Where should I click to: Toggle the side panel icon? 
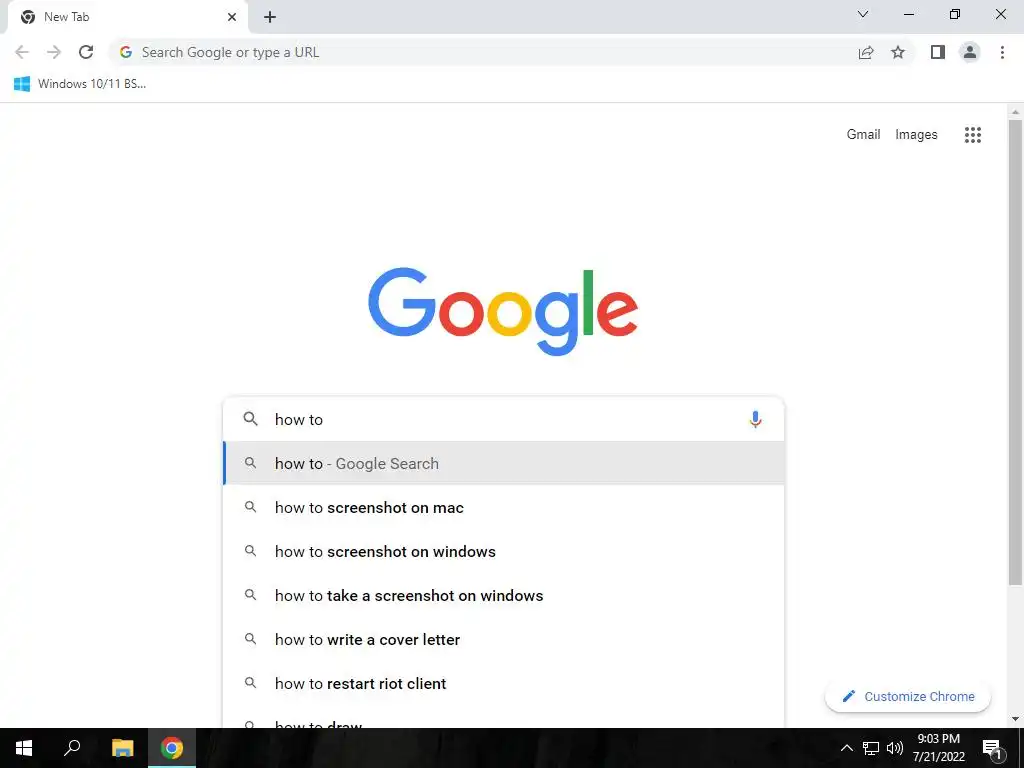point(938,52)
